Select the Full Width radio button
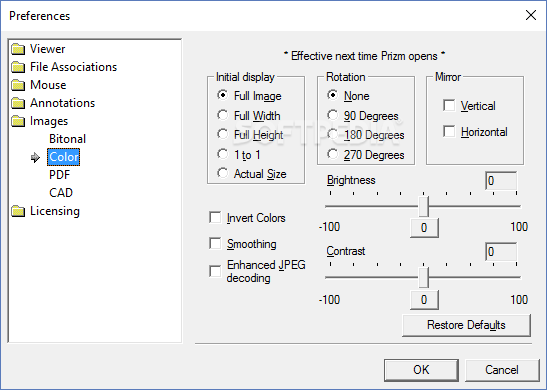The image size is (547, 390). click(222, 115)
